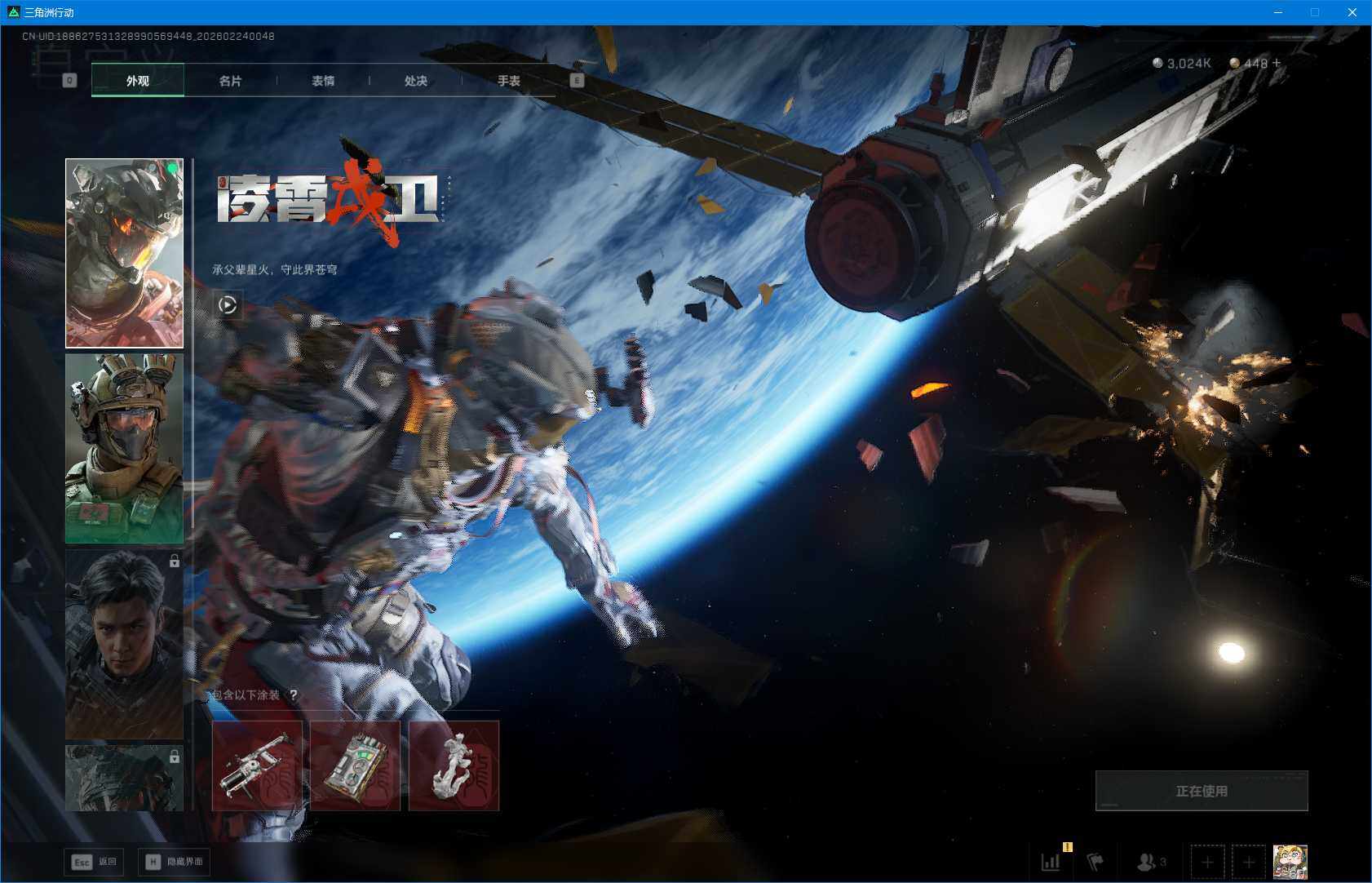Click the skin slogan text 承父辈星火，守此界苍穹

click(275, 269)
